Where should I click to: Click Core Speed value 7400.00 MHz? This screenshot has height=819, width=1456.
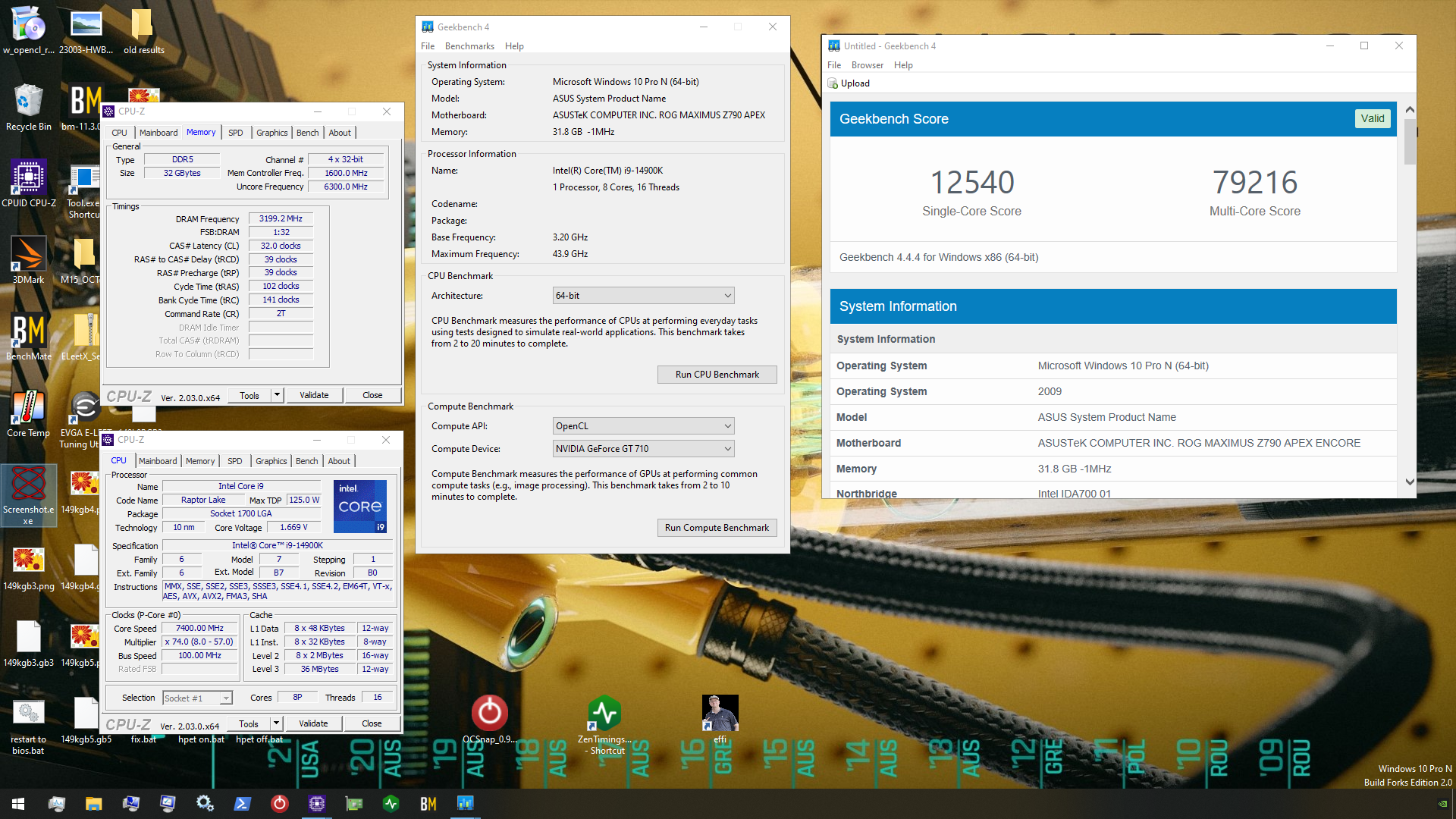(x=200, y=628)
